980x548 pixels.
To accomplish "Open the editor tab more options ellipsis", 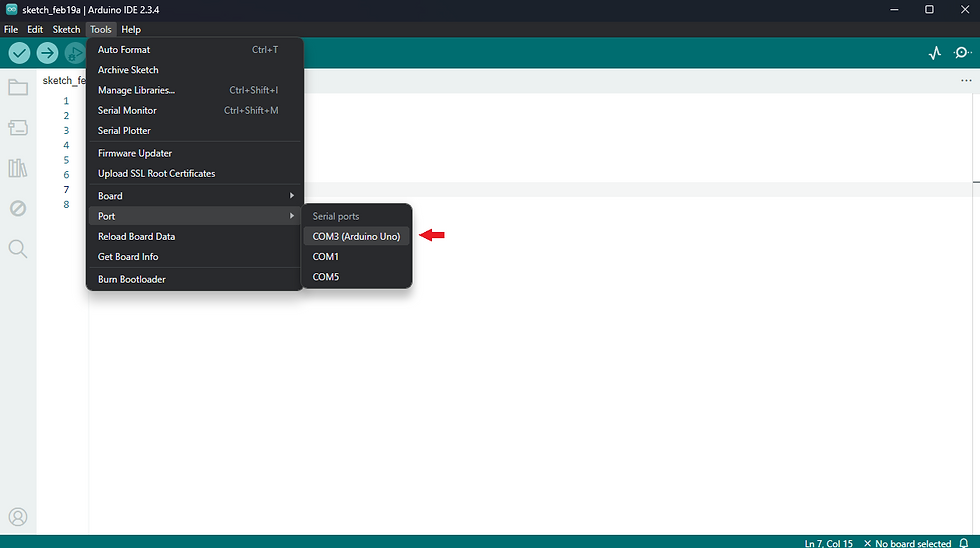I will pyautogui.click(x=966, y=81).
